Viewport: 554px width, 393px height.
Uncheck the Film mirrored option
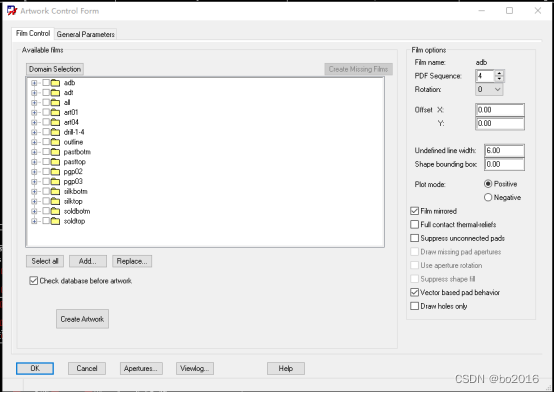414,211
